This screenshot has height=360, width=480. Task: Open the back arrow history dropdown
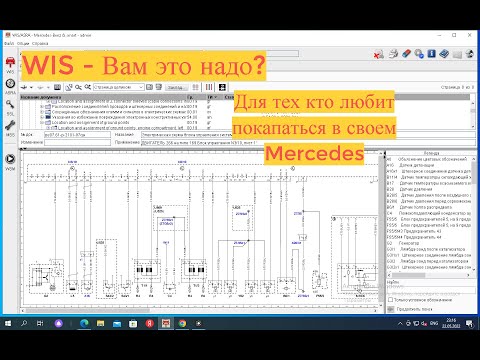click(31, 87)
